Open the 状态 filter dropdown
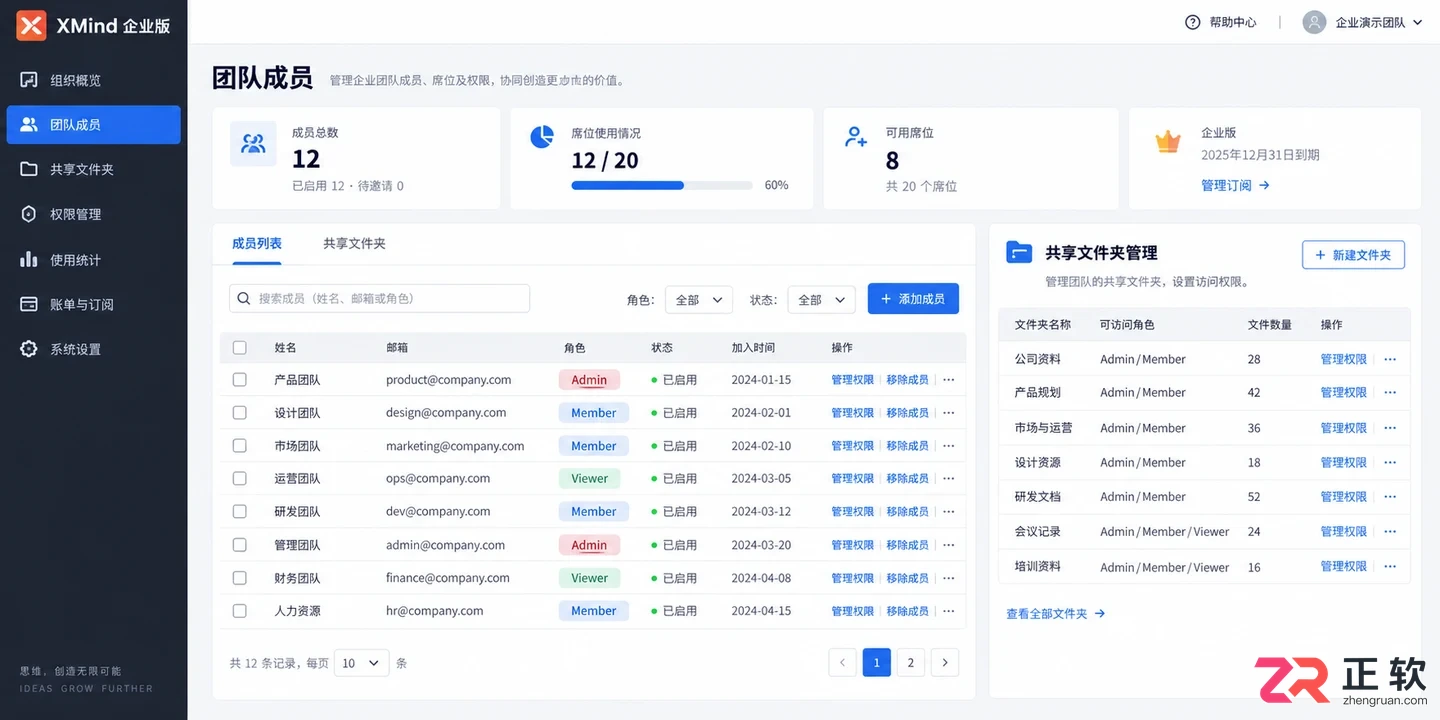Image resolution: width=1440 pixels, height=720 pixels. point(822,300)
